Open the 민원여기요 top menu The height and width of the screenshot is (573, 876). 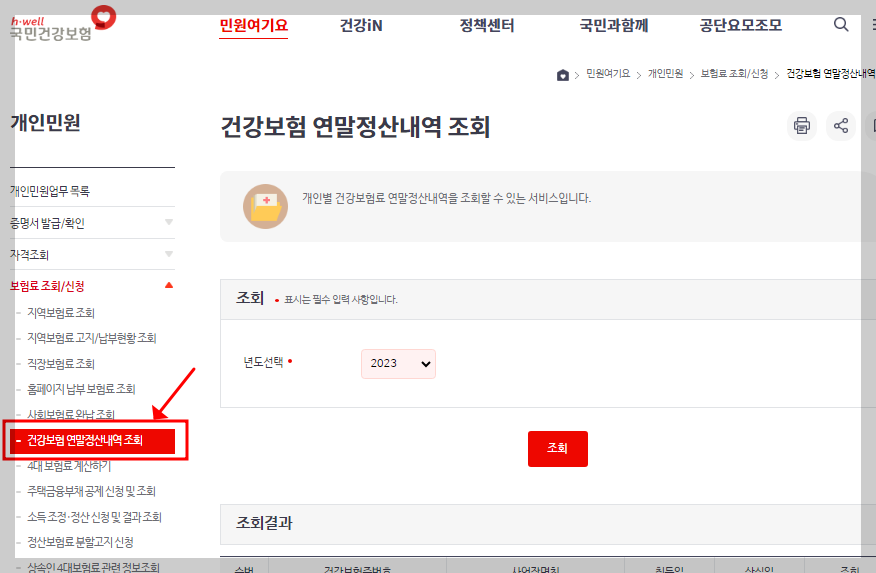point(254,26)
